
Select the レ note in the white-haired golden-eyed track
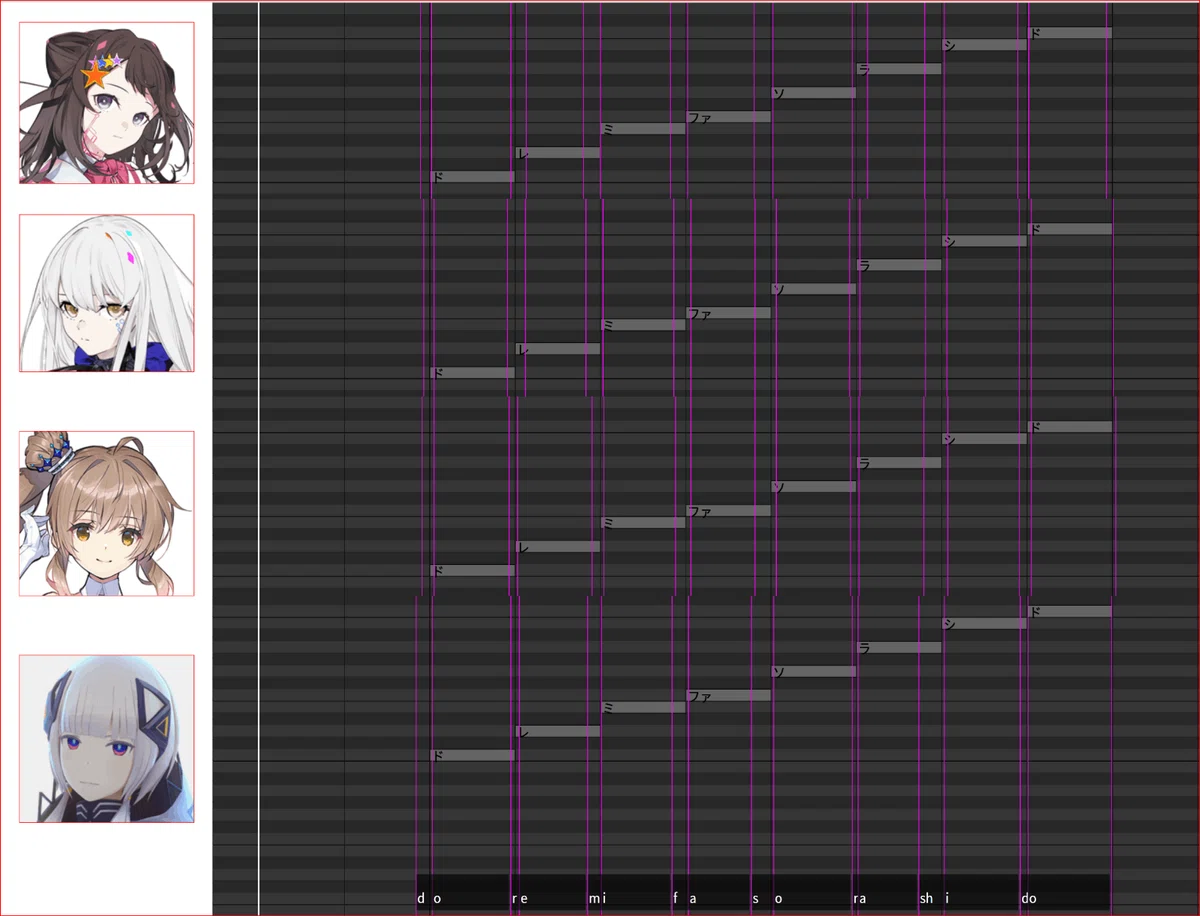coord(557,349)
